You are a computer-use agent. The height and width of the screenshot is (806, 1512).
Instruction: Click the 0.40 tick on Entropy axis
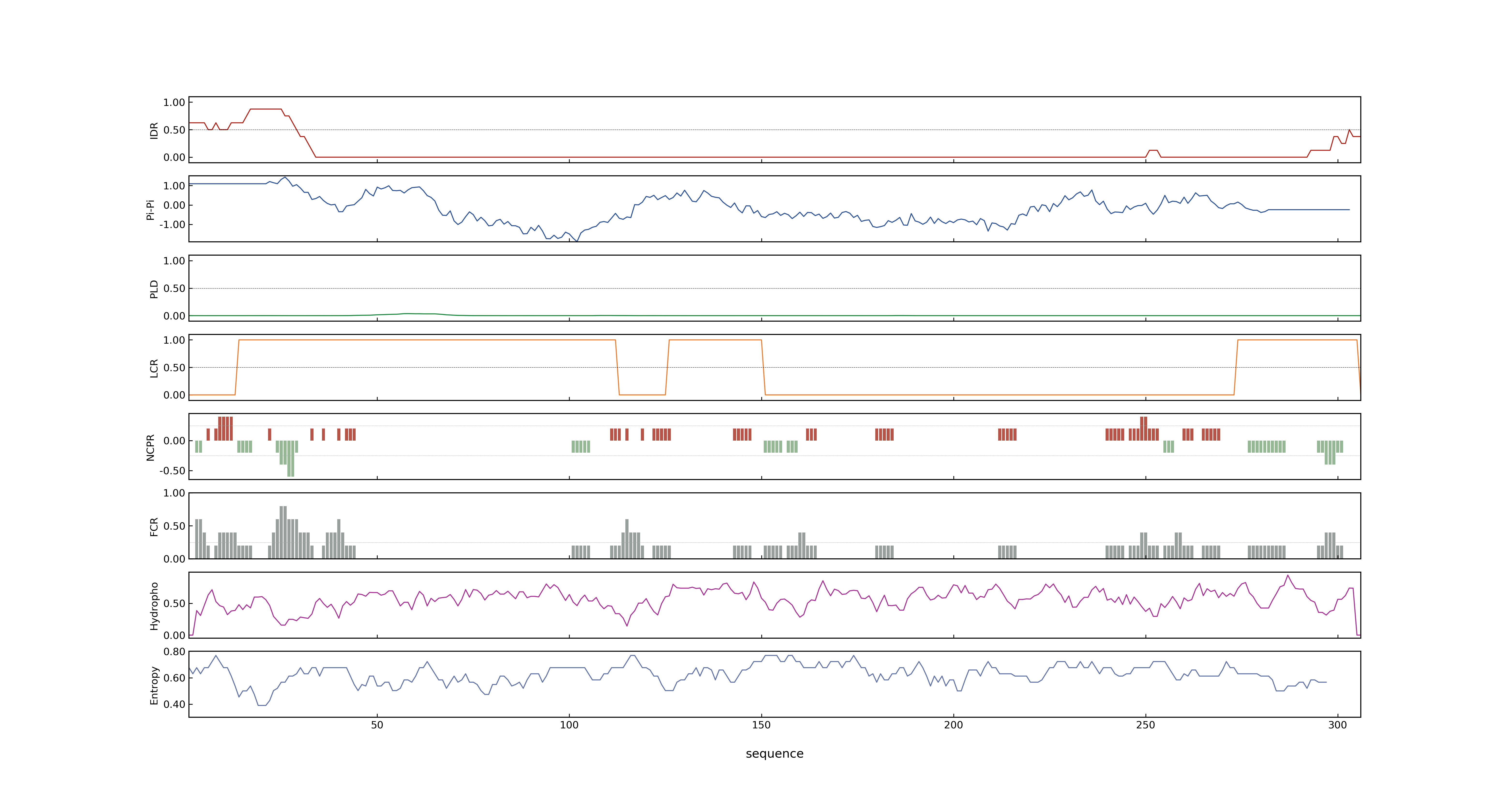tap(174, 704)
